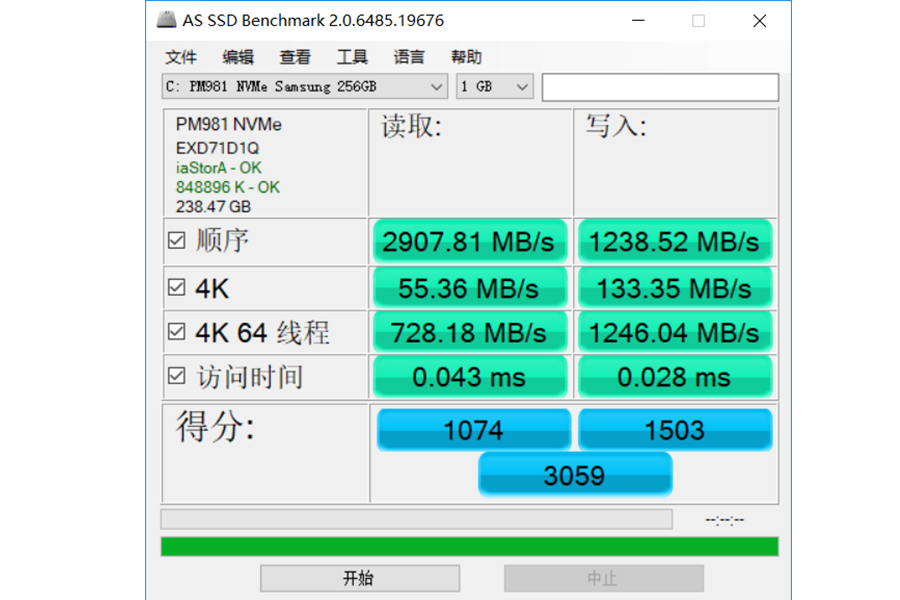Click the 4K 64 thread read 728.18 MB/s
This screenshot has width=900, height=600.
(x=470, y=332)
